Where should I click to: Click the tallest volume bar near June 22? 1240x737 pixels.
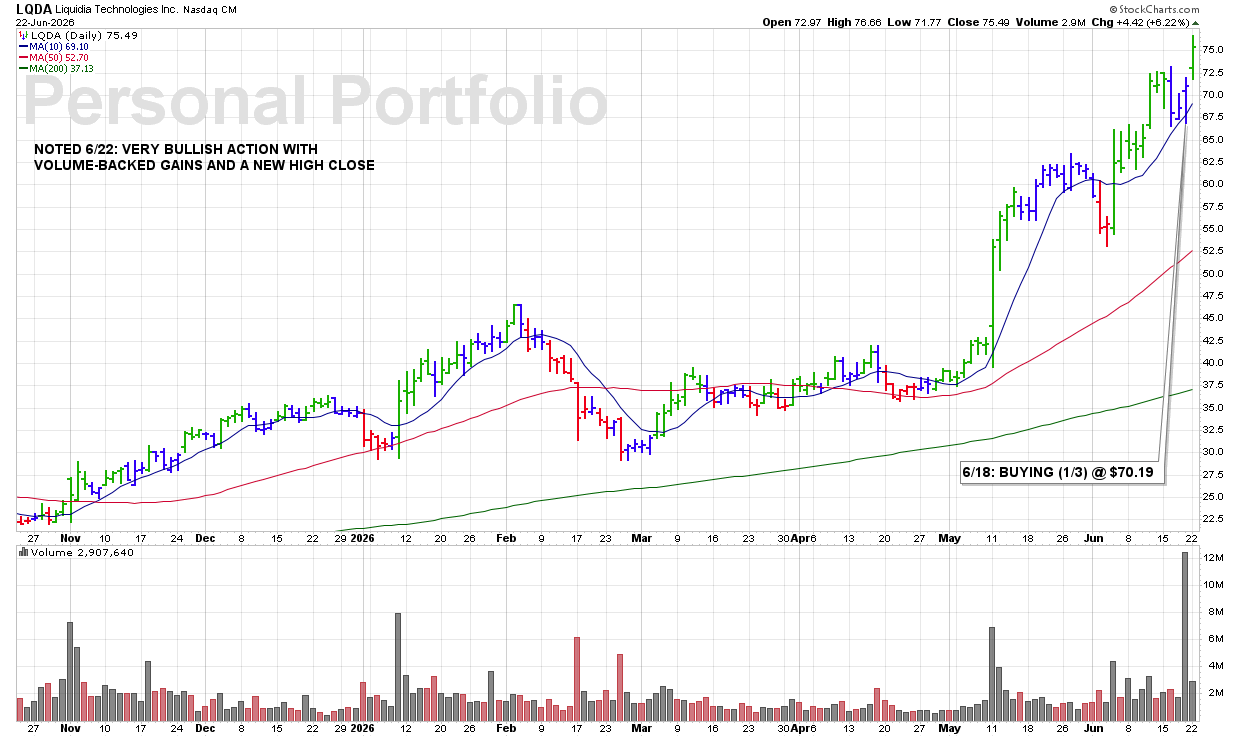tap(1185, 637)
